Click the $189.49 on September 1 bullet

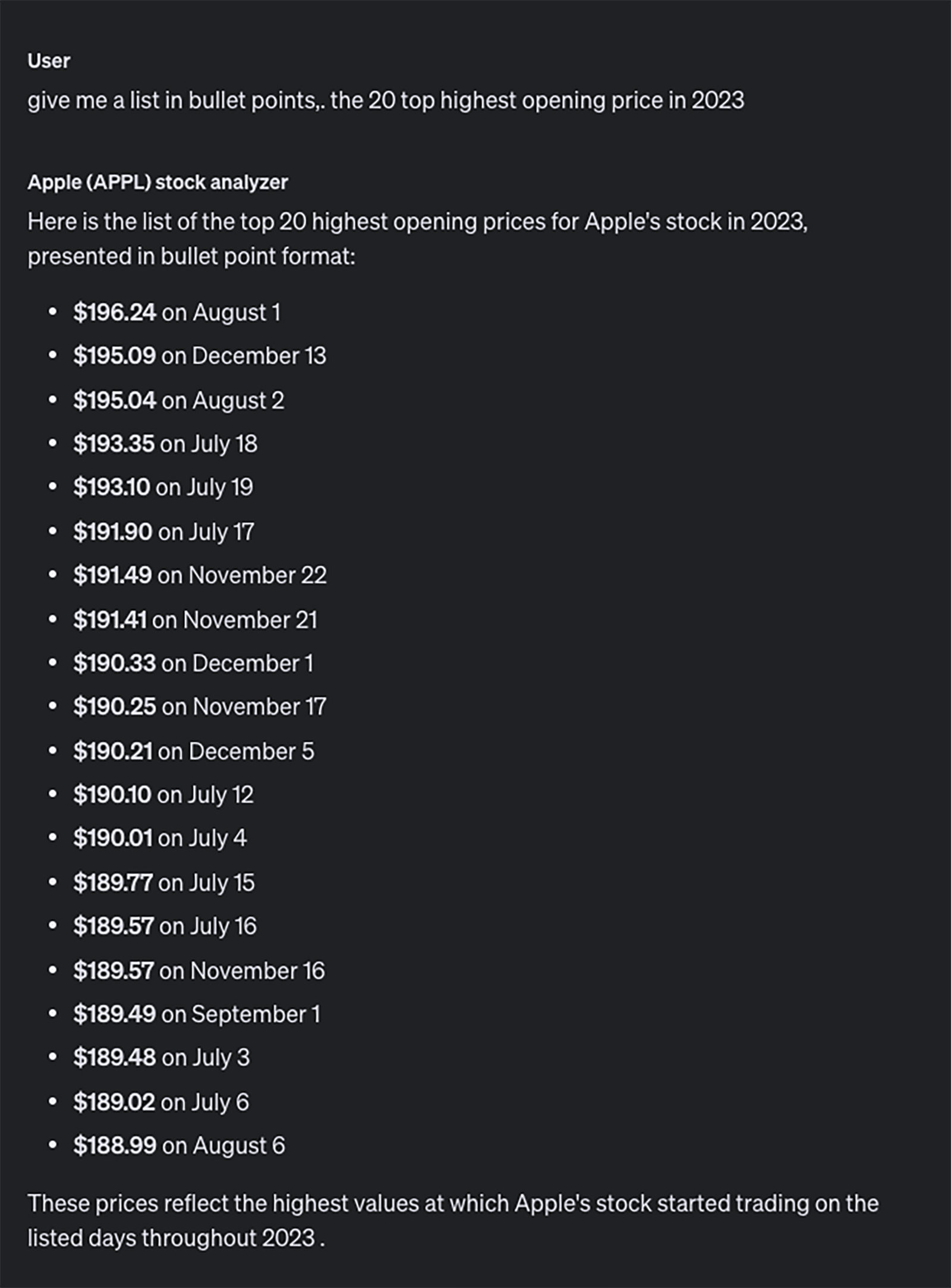click(197, 1014)
